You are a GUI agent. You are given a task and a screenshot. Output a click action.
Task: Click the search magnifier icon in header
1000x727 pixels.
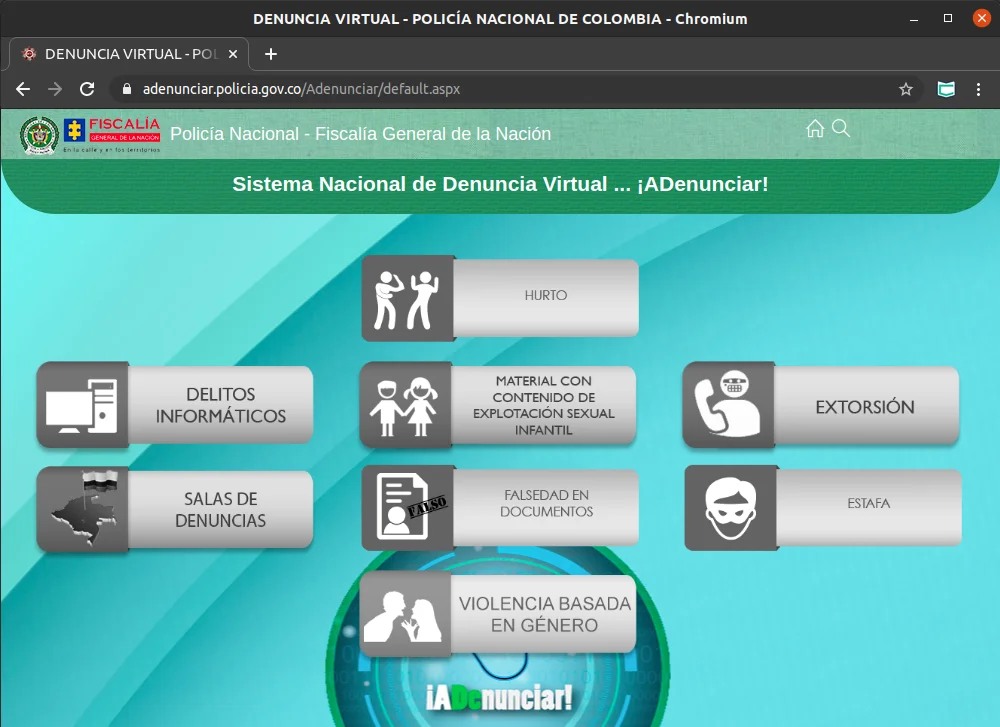841,128
